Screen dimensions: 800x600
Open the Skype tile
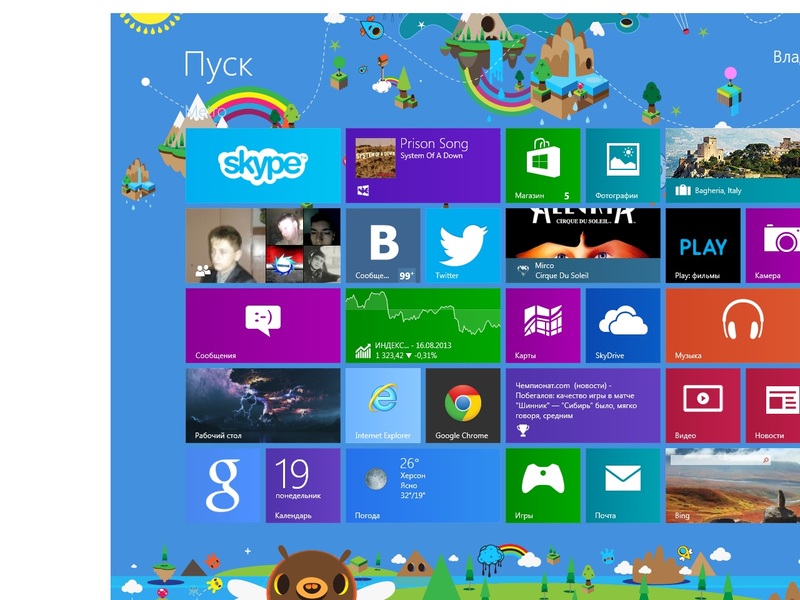263,165
